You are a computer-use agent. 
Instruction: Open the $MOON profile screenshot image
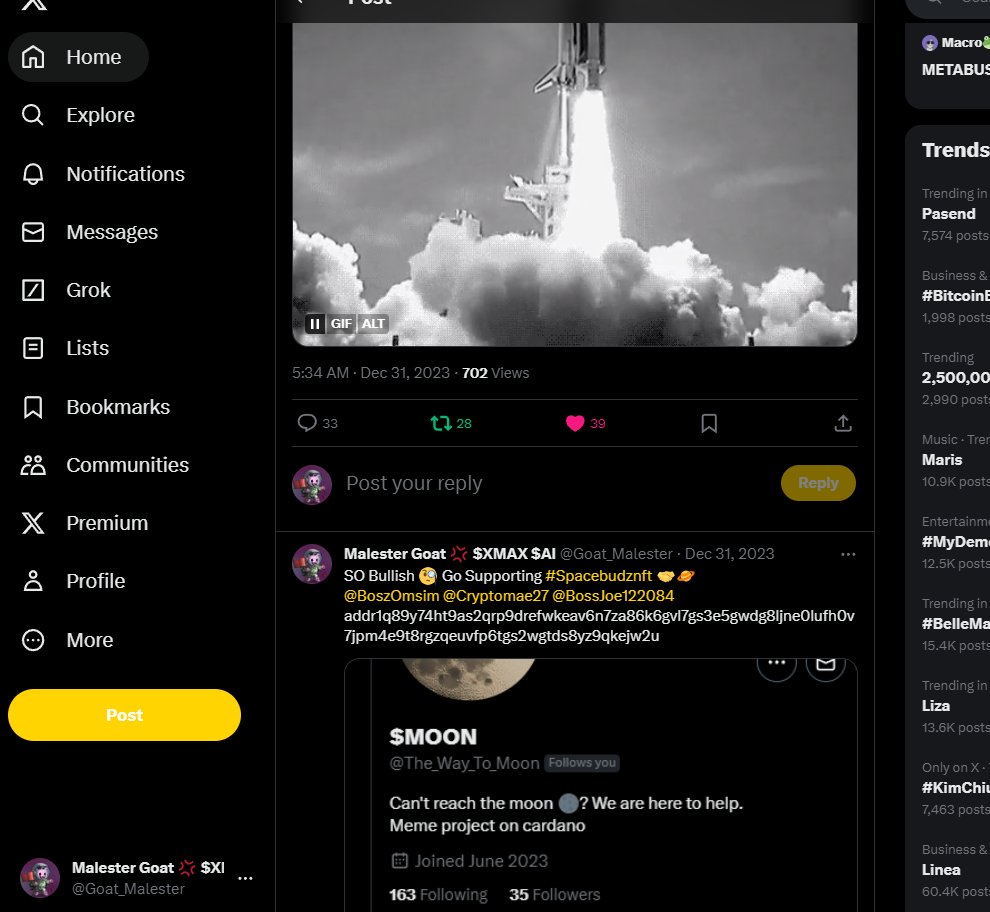600,784
